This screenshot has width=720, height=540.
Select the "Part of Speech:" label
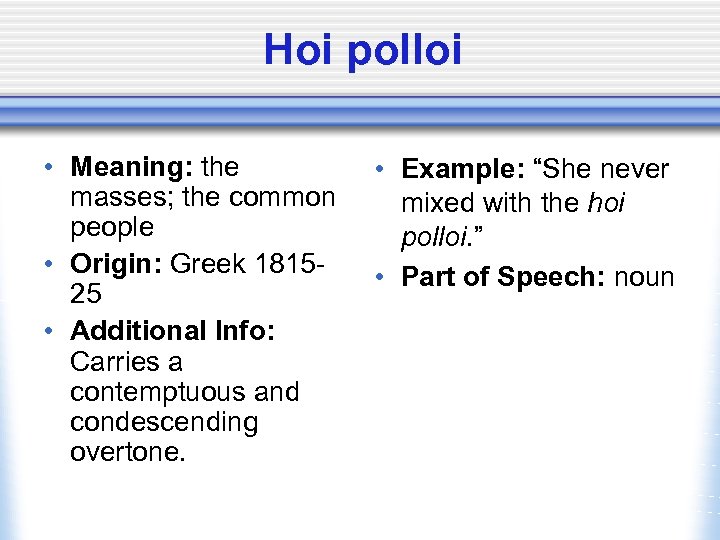point(497,277)
